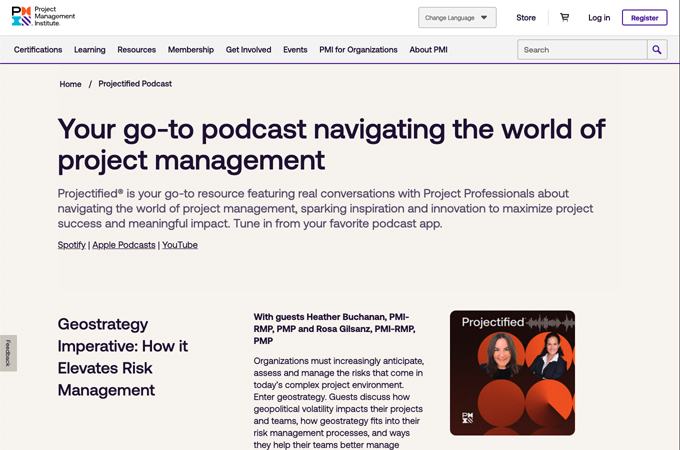680x450 pixels.
Task: Click Home in the breadcrumb
Action: tap(70, 84)
